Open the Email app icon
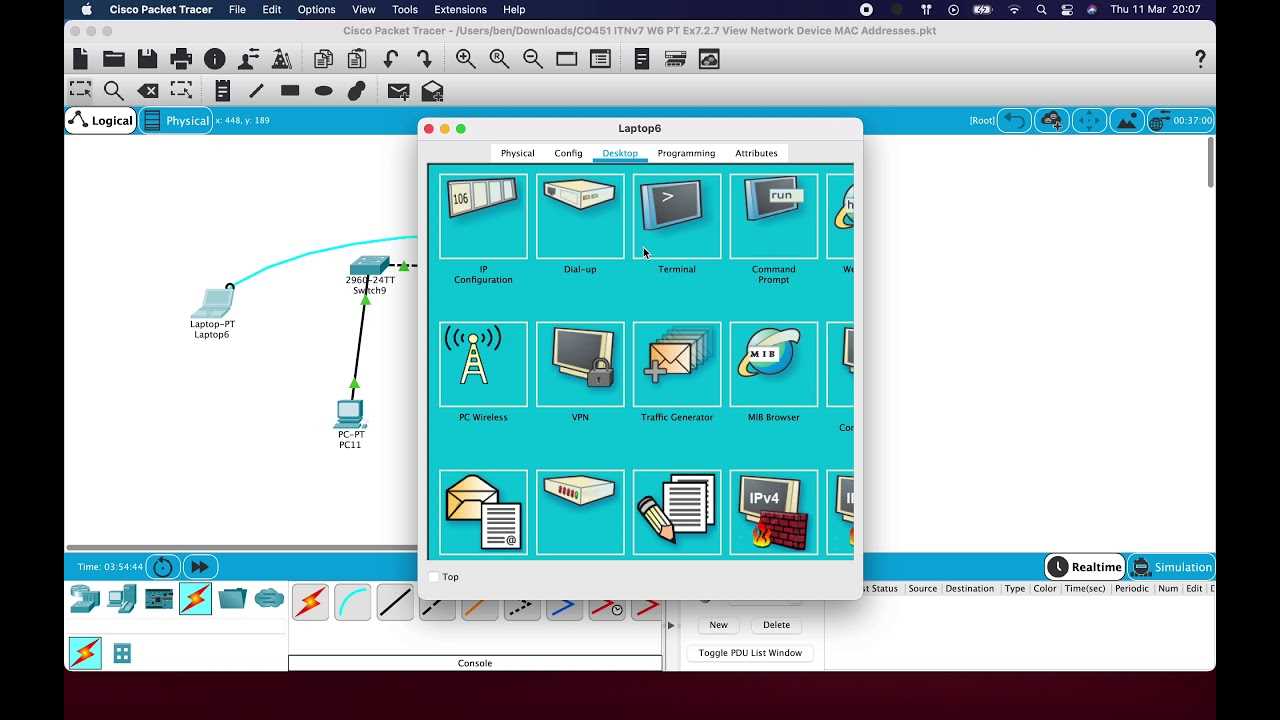 [483, 512]
